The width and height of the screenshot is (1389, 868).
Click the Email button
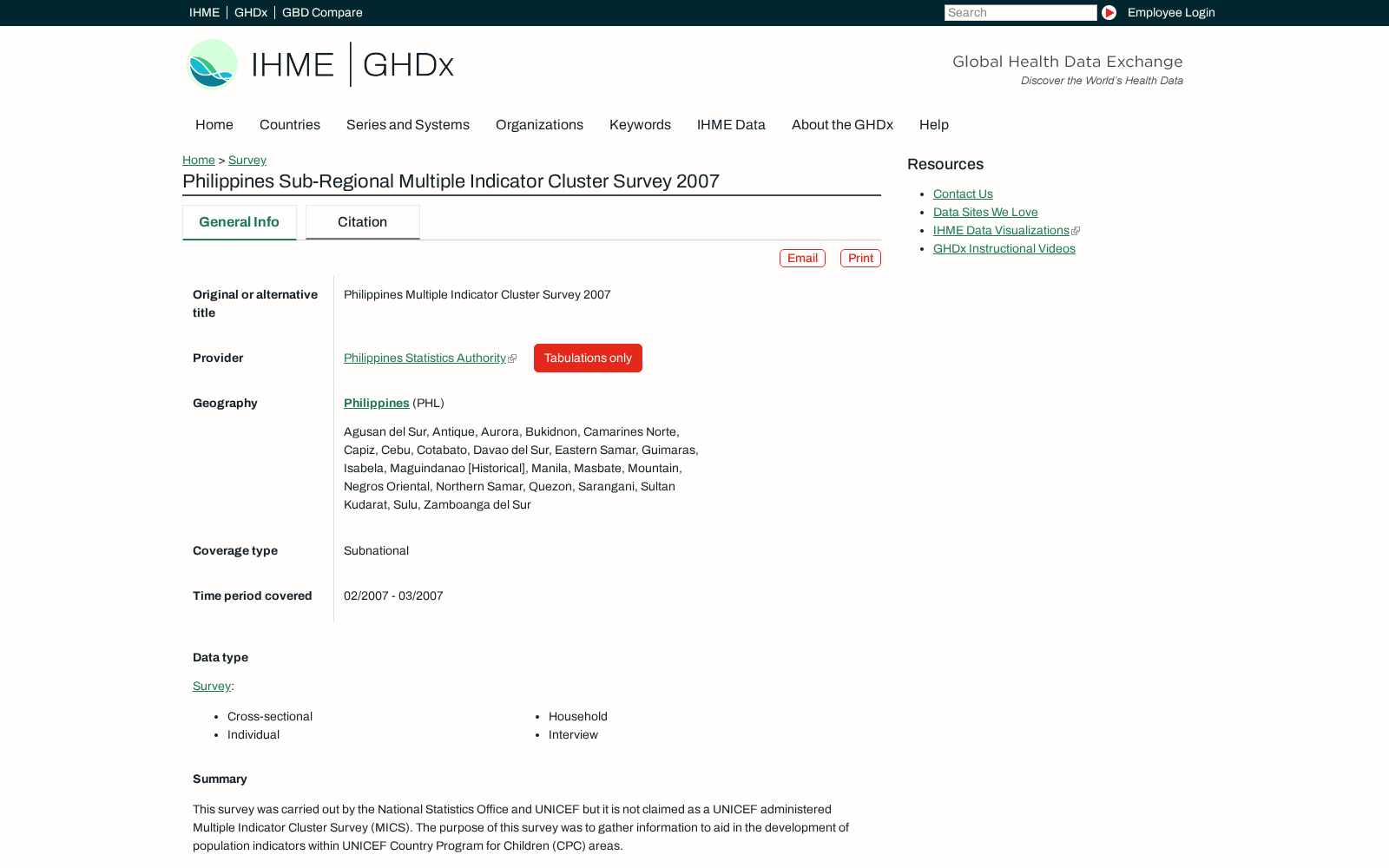[802, 259]
